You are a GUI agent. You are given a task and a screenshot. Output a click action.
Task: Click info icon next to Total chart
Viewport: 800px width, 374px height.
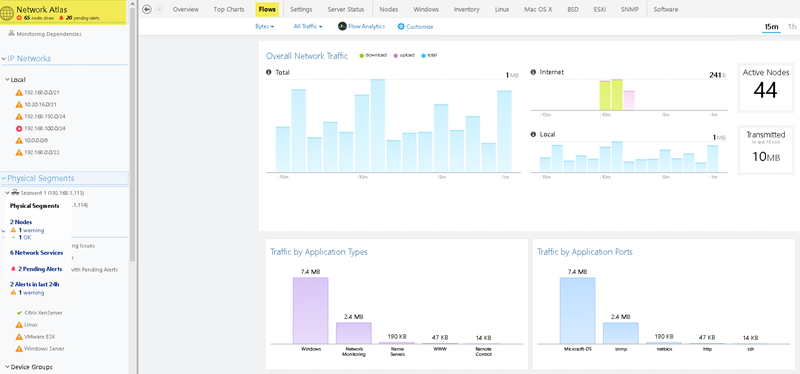pyautogui.click(x=269, y=72)
